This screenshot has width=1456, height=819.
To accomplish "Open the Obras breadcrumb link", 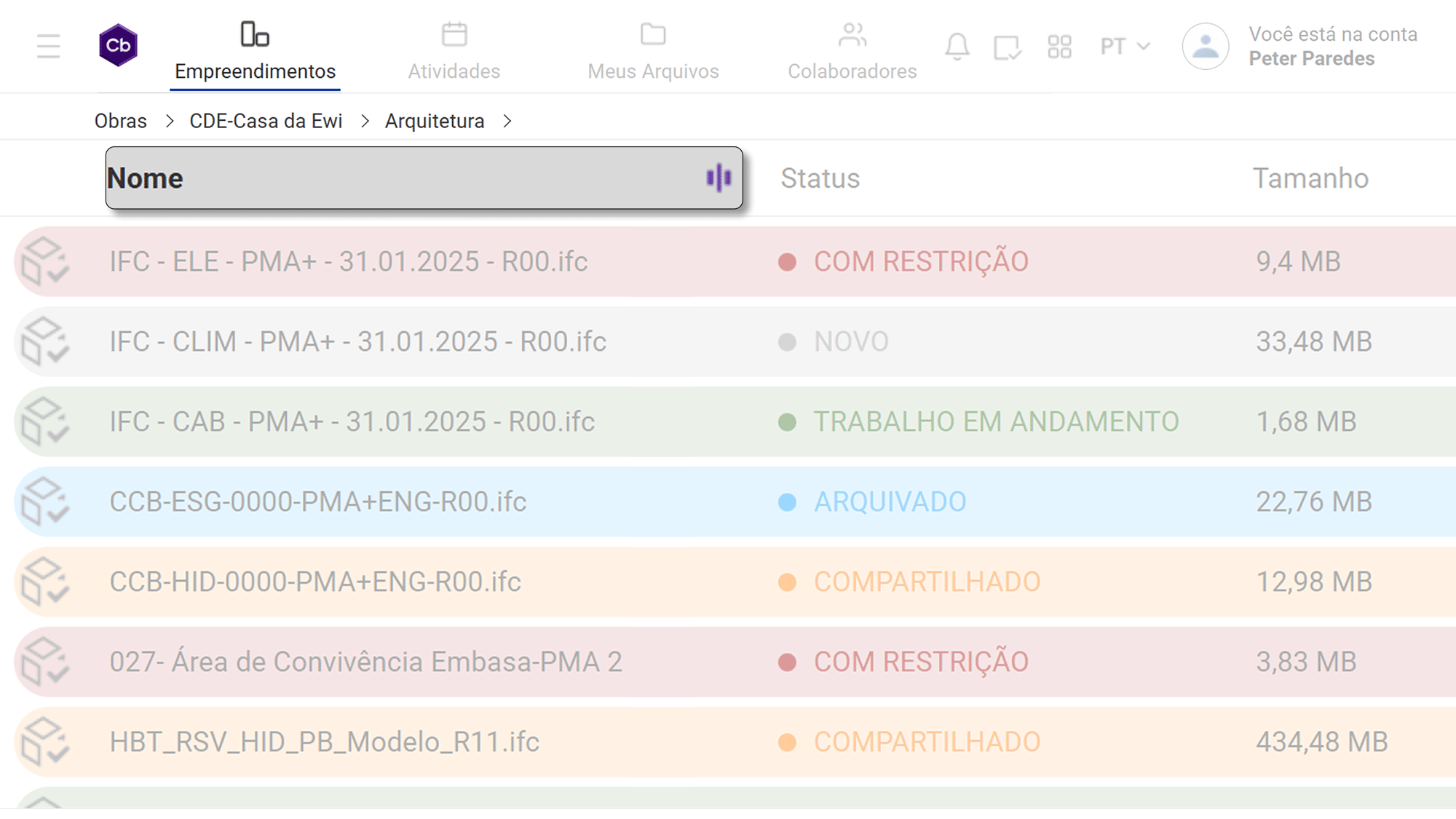I will pyautogui.click(x=120, y=121).
